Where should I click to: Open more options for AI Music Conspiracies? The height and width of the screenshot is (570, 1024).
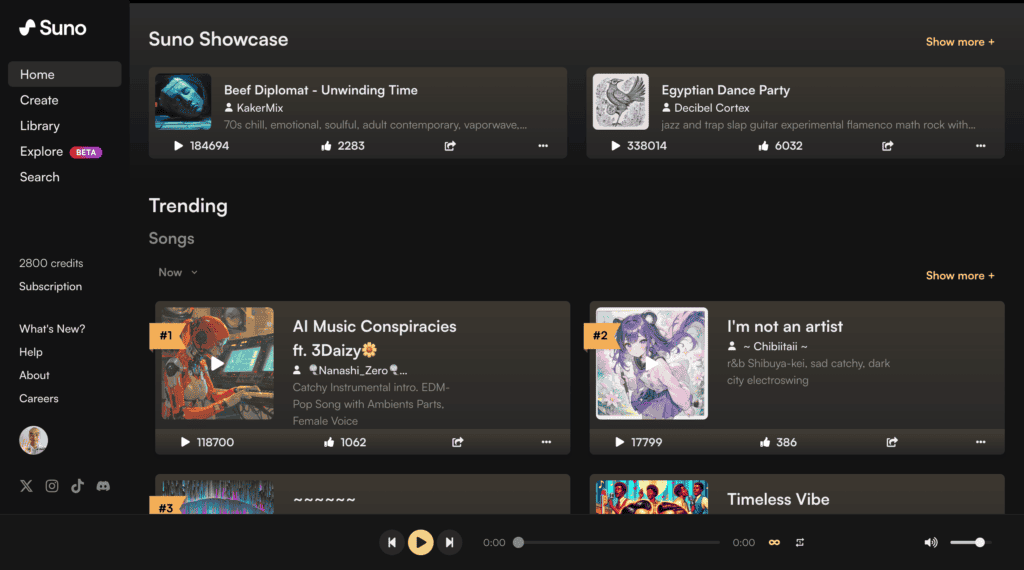click(546, 442)
